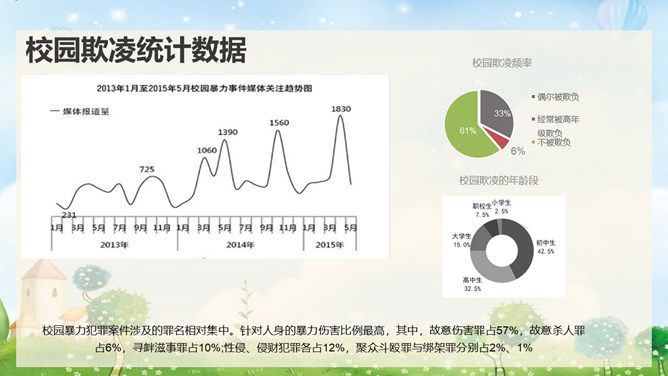Click the 725 data label
The image size is (668, 376).
click(x=147, y=169)
